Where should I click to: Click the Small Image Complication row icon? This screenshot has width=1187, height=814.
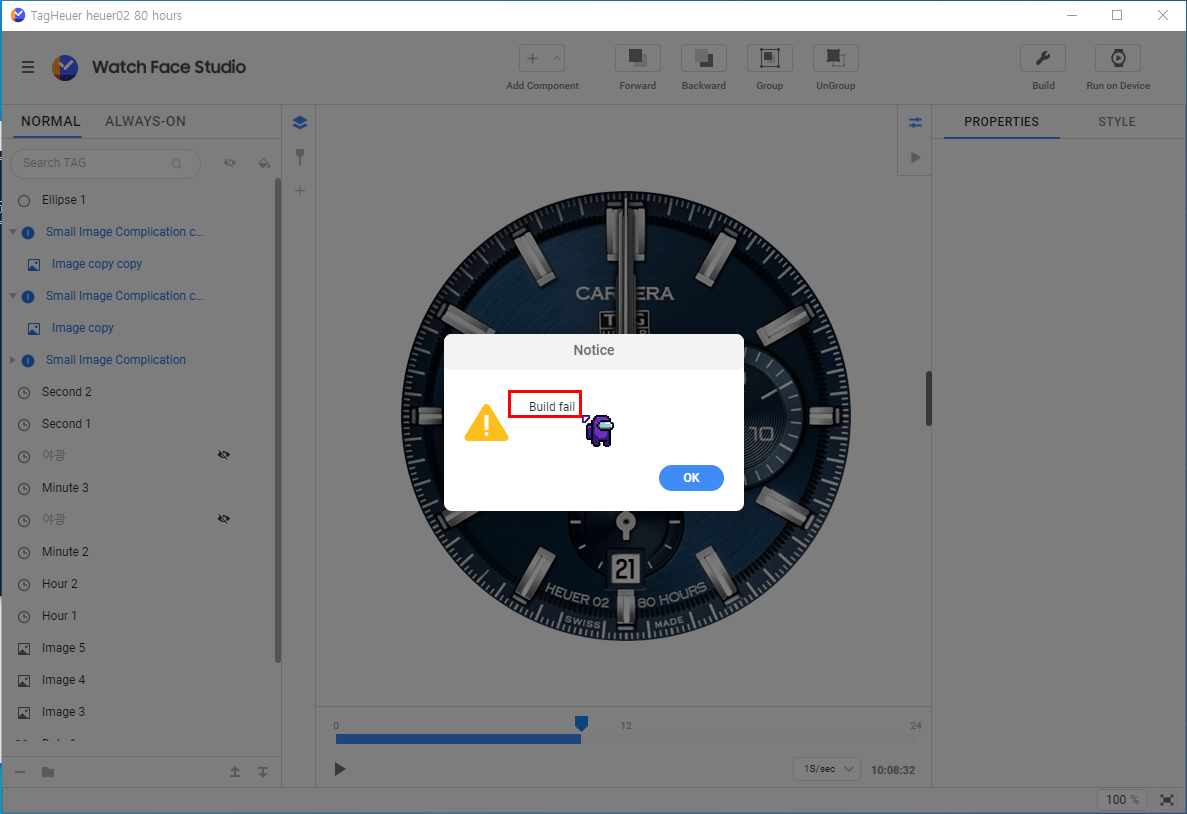point(28,360)
